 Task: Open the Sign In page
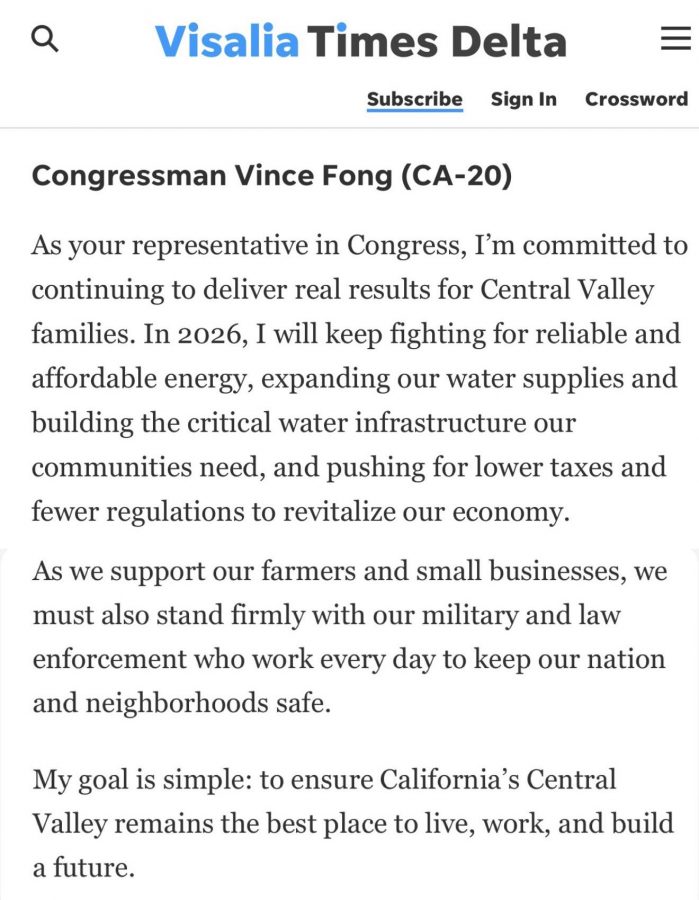click(523, 99)
